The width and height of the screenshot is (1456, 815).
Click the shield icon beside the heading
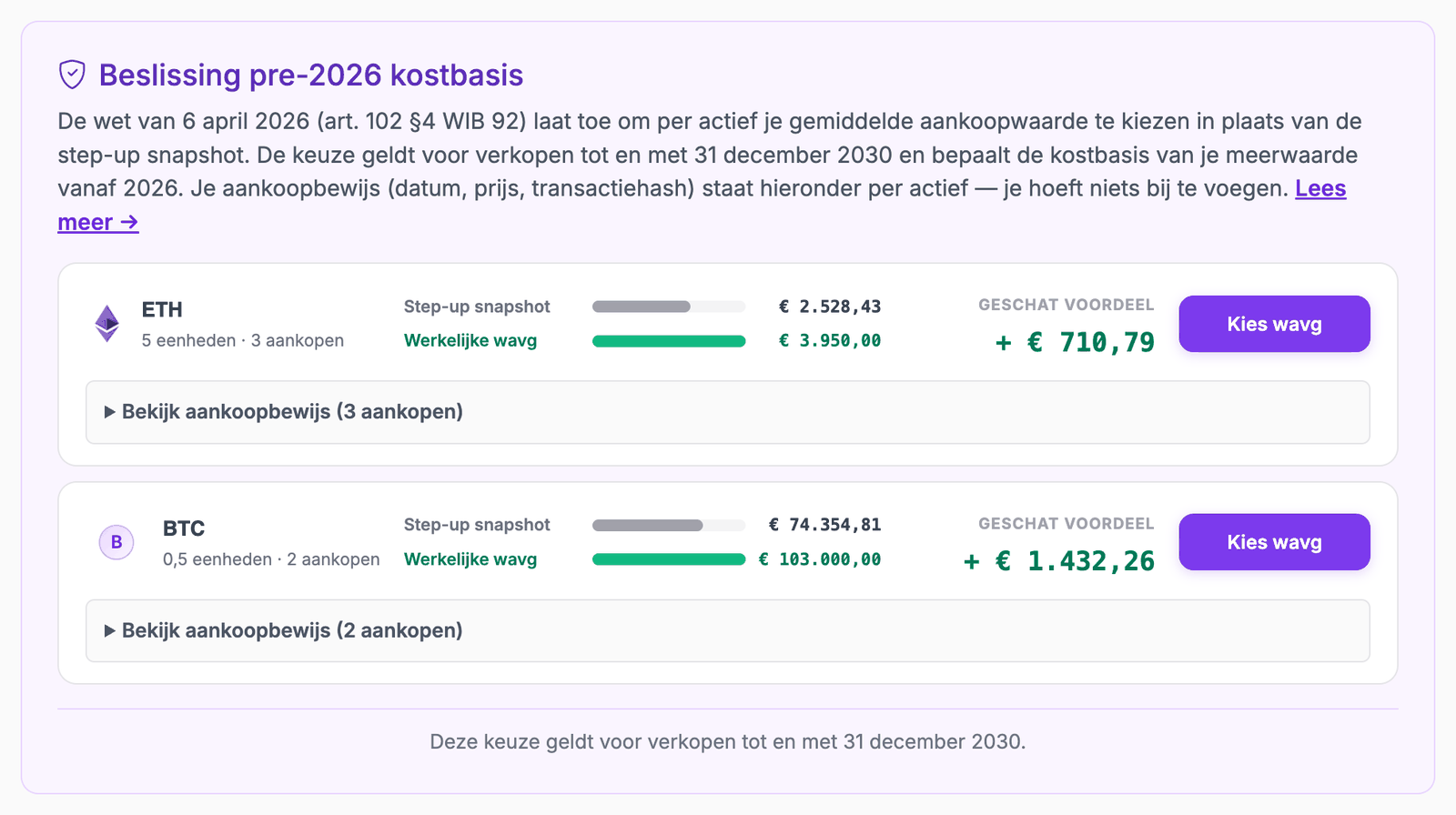[x=72, y=75]
